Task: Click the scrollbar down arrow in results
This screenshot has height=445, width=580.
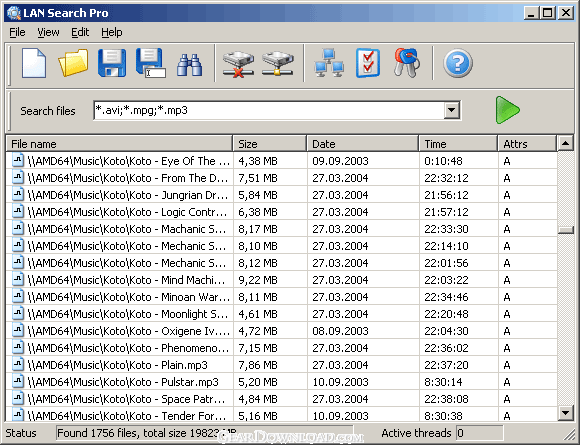Action: point(566,413)
